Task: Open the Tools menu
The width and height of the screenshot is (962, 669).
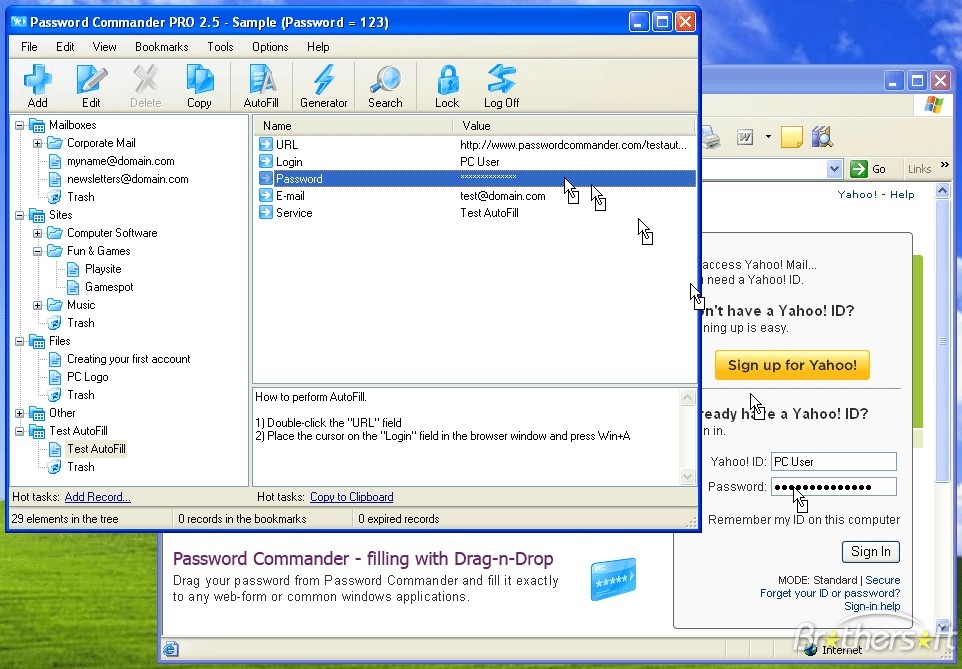Action: coord(220,47)
